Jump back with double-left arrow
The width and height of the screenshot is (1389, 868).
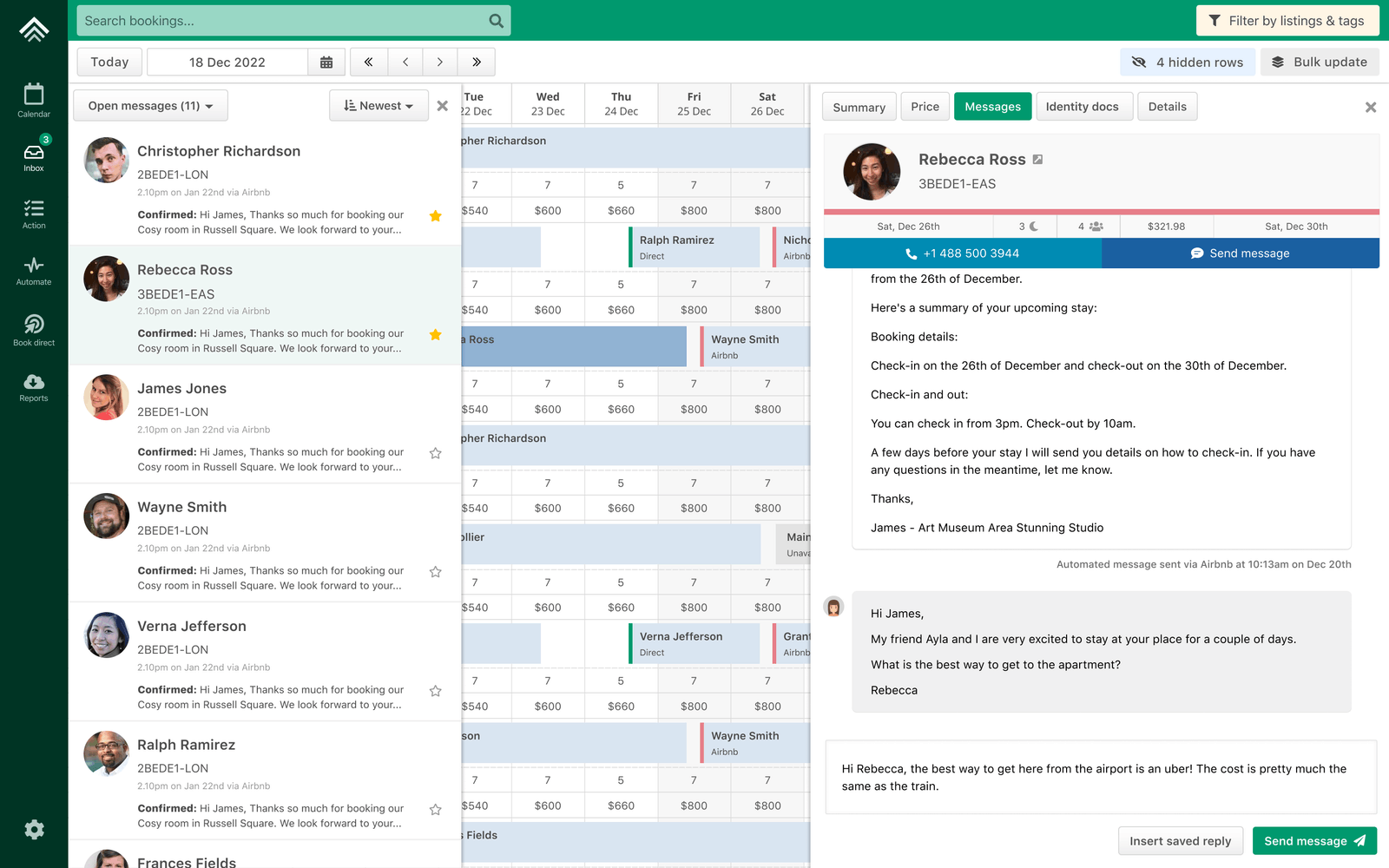[x=369, y=62]
